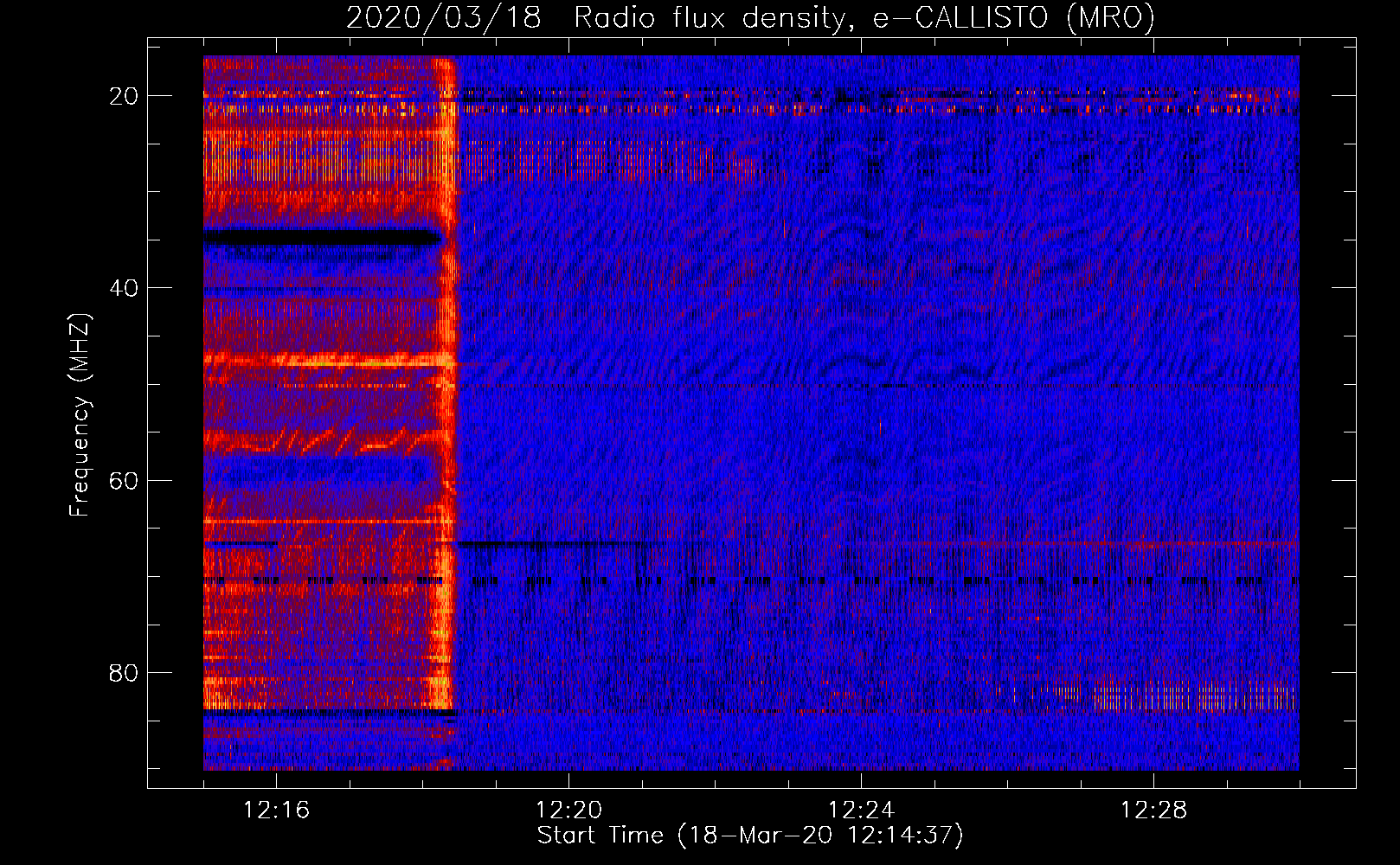Select the 12:28 time tick label
Screen dimensions: 1400x865
1153,811
